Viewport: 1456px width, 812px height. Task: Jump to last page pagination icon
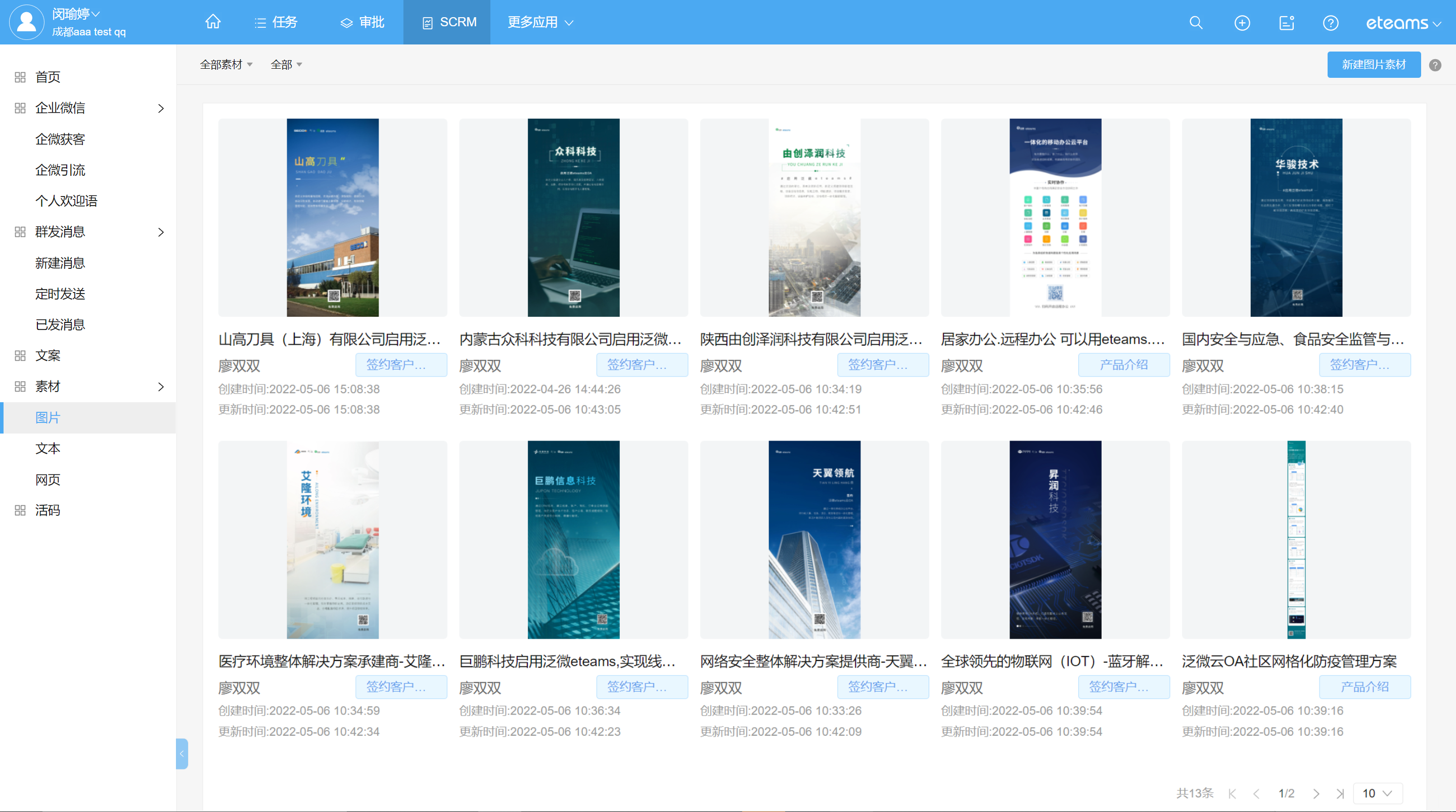1340,793
